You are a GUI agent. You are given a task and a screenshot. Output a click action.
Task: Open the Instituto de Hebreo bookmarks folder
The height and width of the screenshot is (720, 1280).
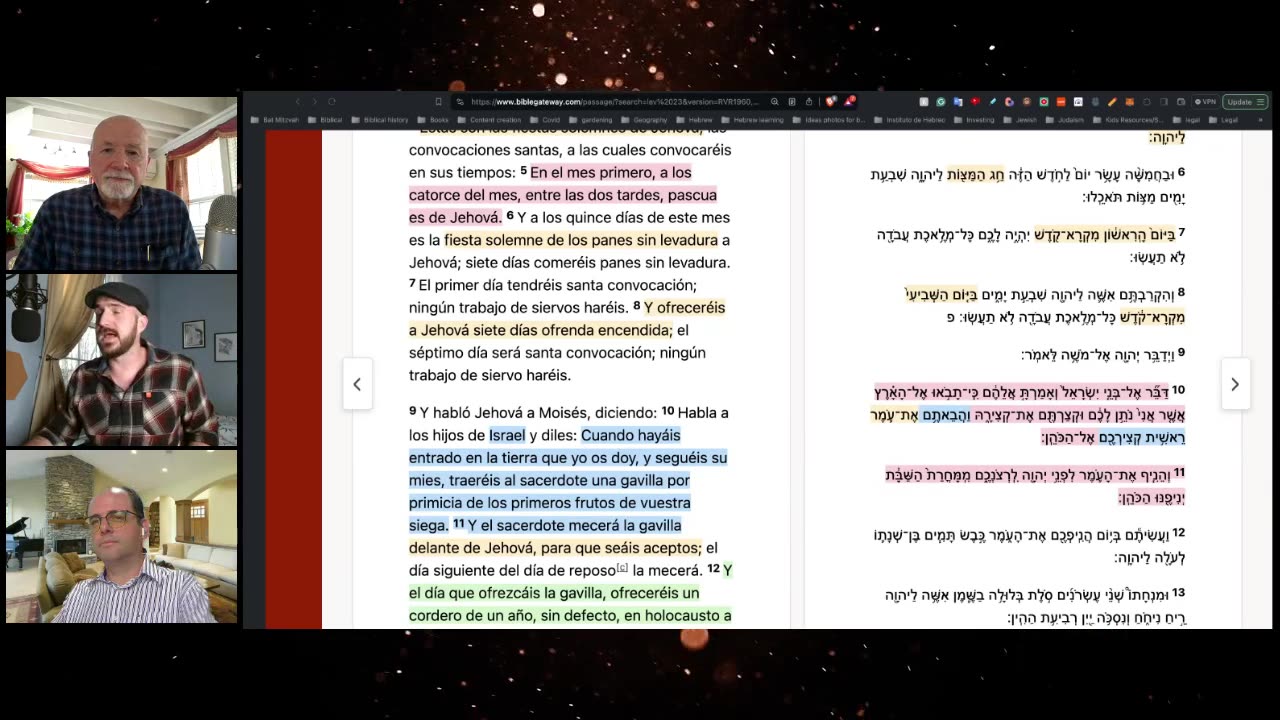pyautogui.click(x=910, y=120)
